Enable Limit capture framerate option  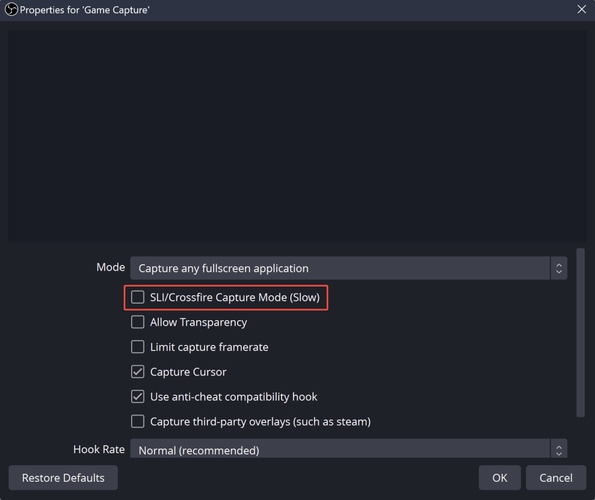(137, 347)
